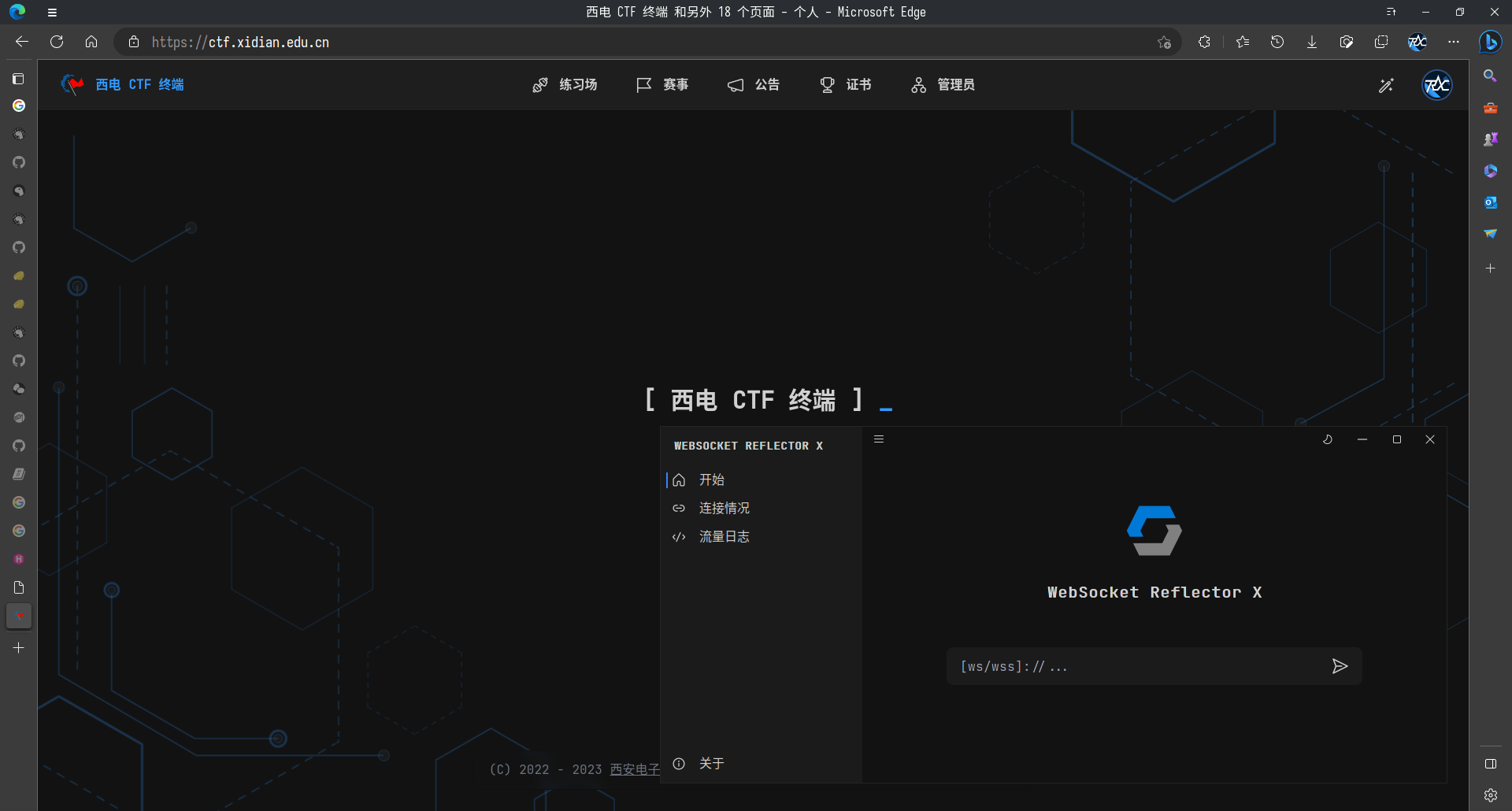Open Edge sidebar Games icon
1512x811 pixels.
1490,139
